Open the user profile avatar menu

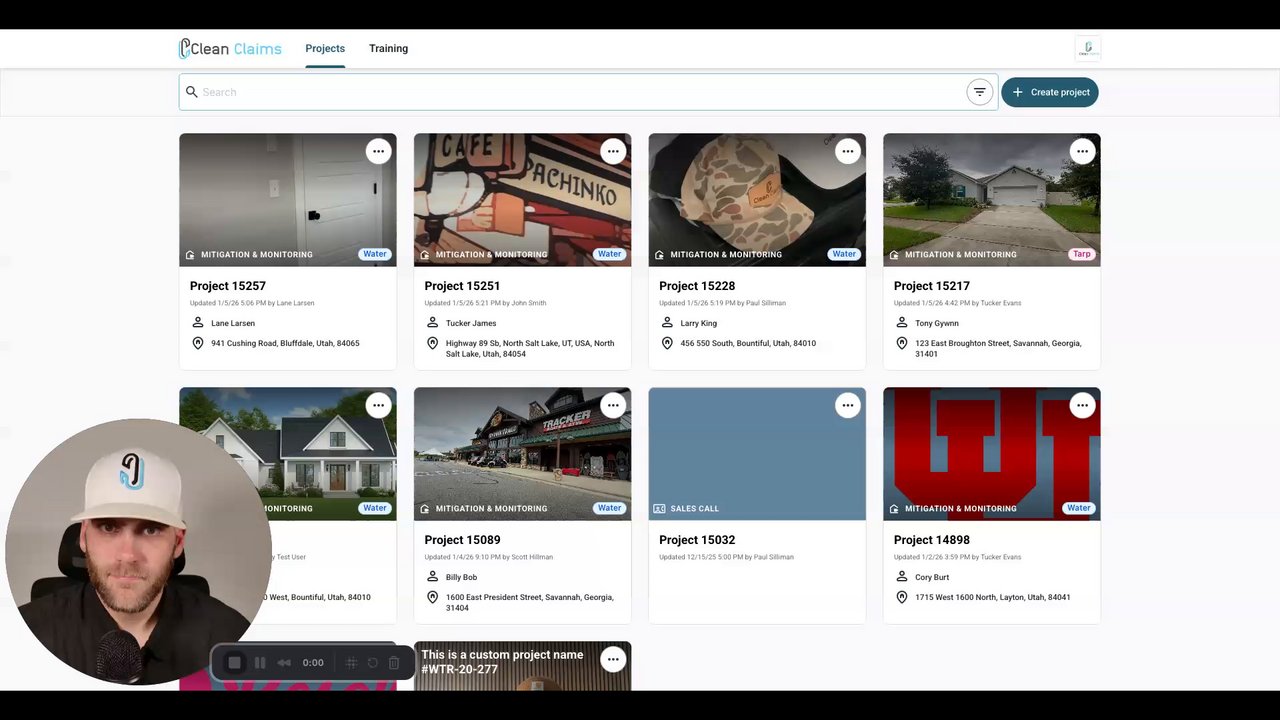tap(1087, 48)
